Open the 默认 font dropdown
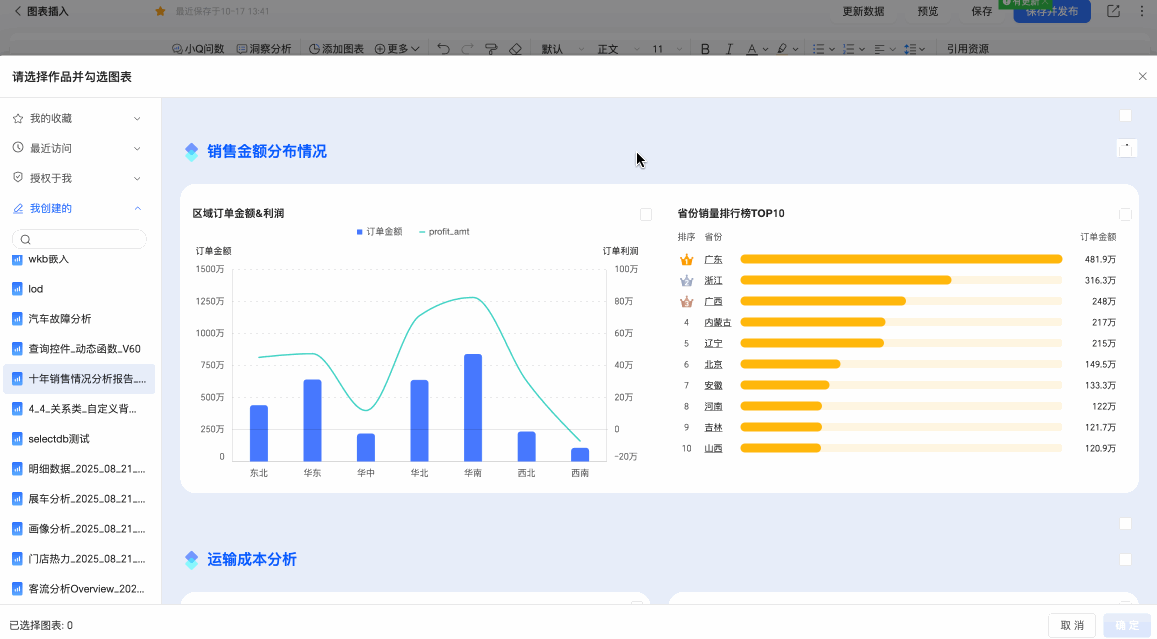The height and width of the screenshot is (639, 1157). click(x=562, y=49)
